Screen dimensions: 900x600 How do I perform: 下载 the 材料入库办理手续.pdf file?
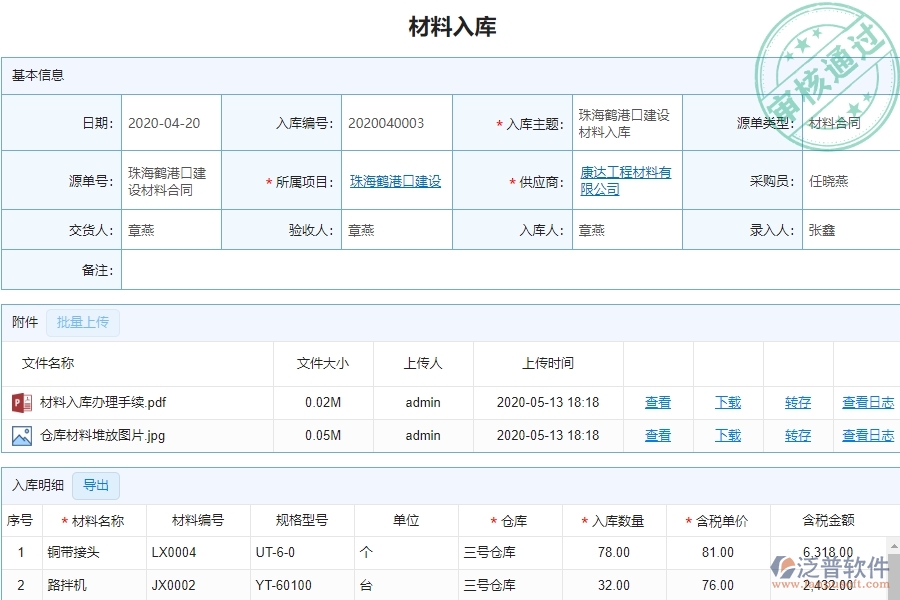[727, 402]
